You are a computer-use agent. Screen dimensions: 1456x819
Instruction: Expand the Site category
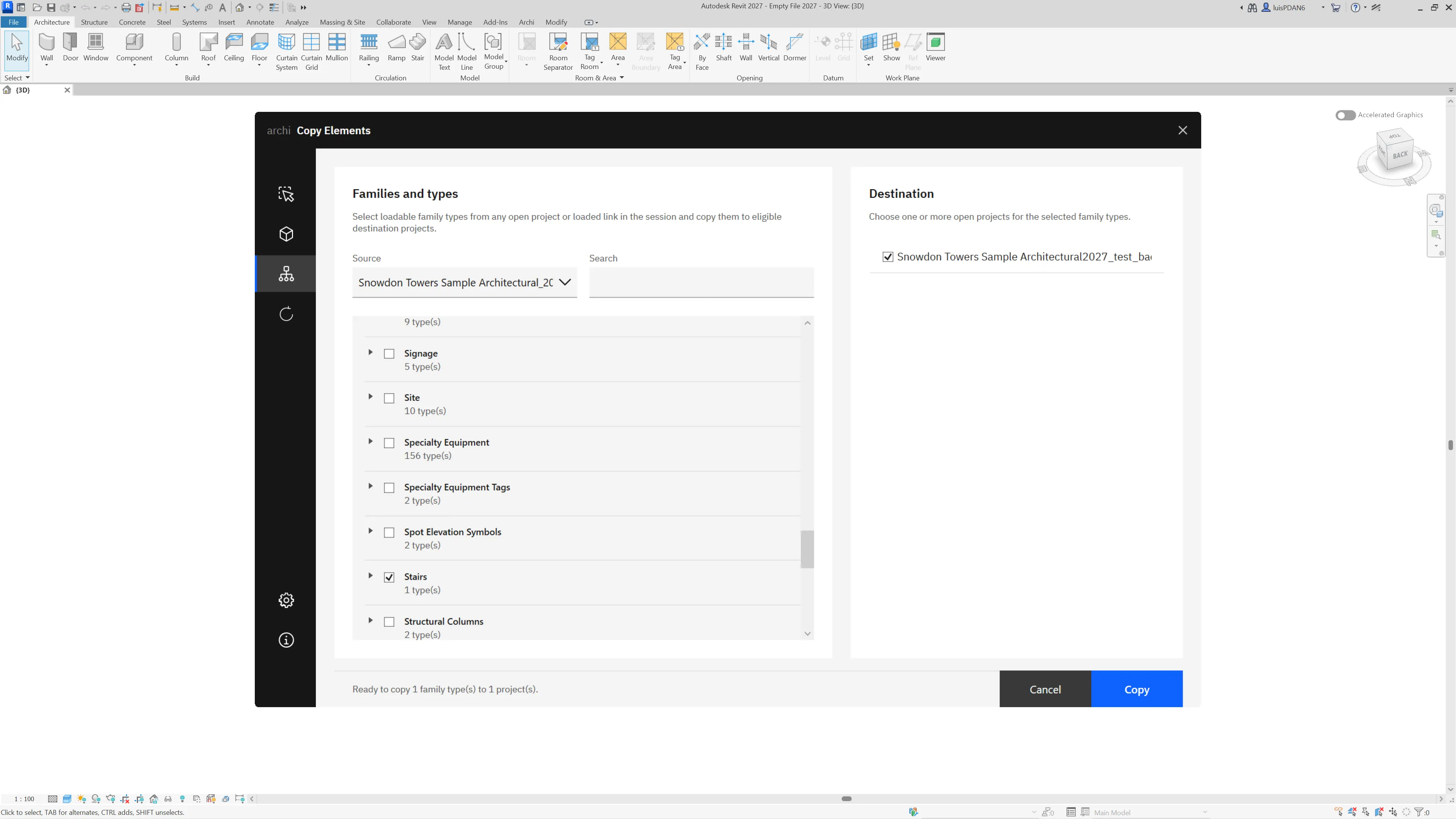[x=370, y=397]
